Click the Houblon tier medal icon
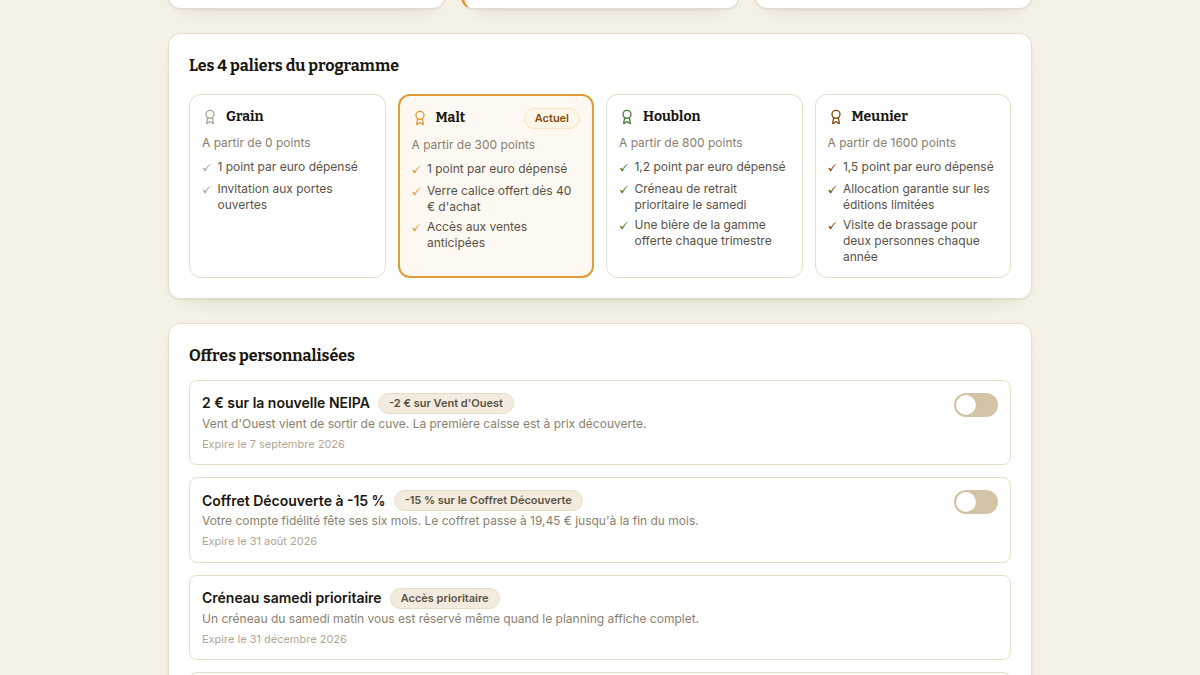Viewport: 1200px width, 675px height. (627, 117)
